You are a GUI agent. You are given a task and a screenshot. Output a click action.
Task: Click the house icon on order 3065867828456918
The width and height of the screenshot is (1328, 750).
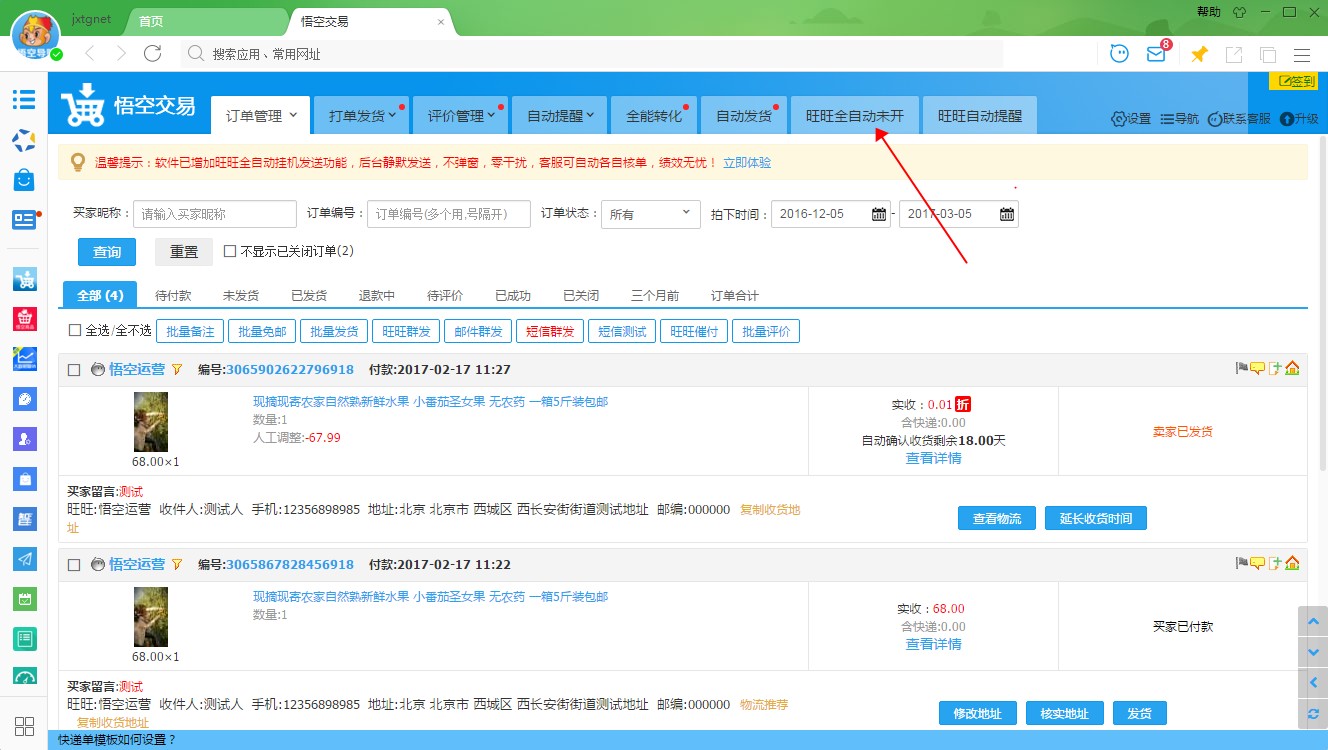[1292, 564]
